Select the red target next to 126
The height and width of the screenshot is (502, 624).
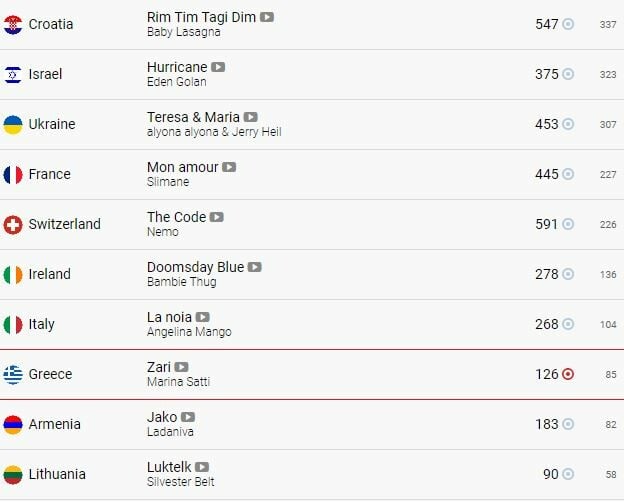(568, 374)
